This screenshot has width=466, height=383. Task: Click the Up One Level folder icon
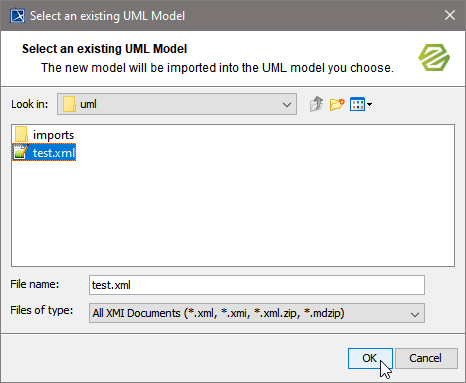click(x=316, y=104)
